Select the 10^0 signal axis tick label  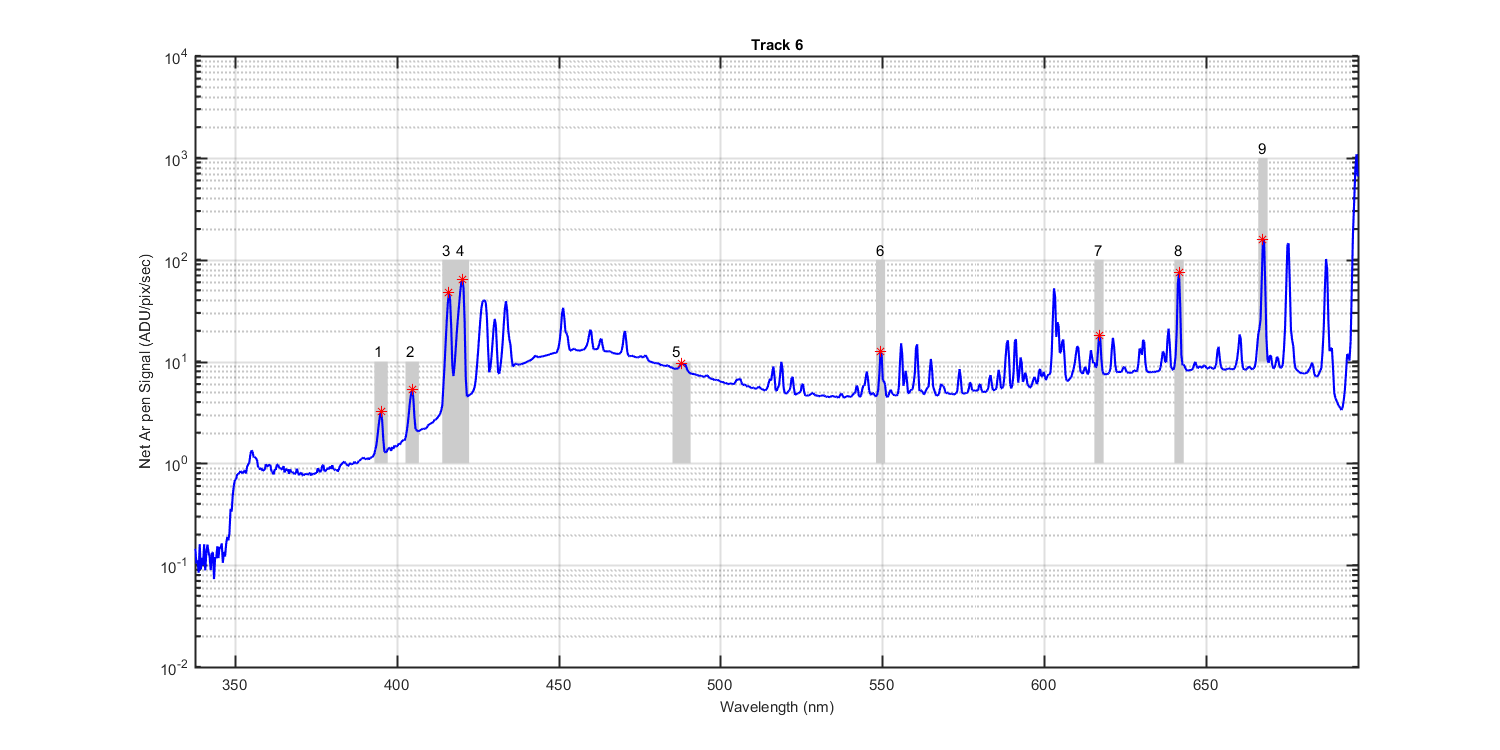(178, 464)
